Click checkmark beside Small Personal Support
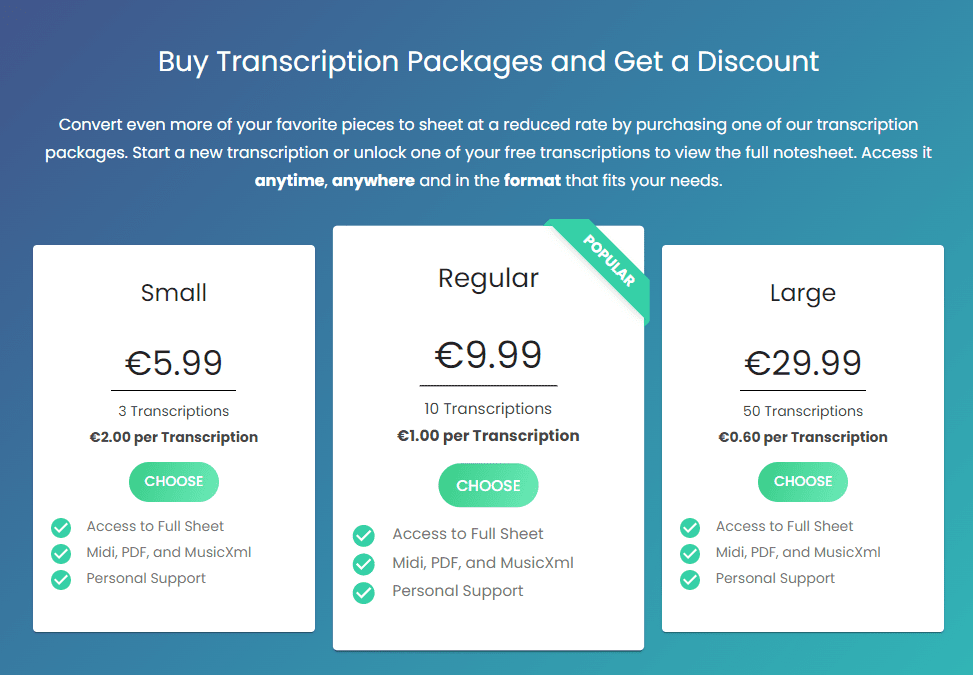The image size is (973, 675). tap(61, 579)
